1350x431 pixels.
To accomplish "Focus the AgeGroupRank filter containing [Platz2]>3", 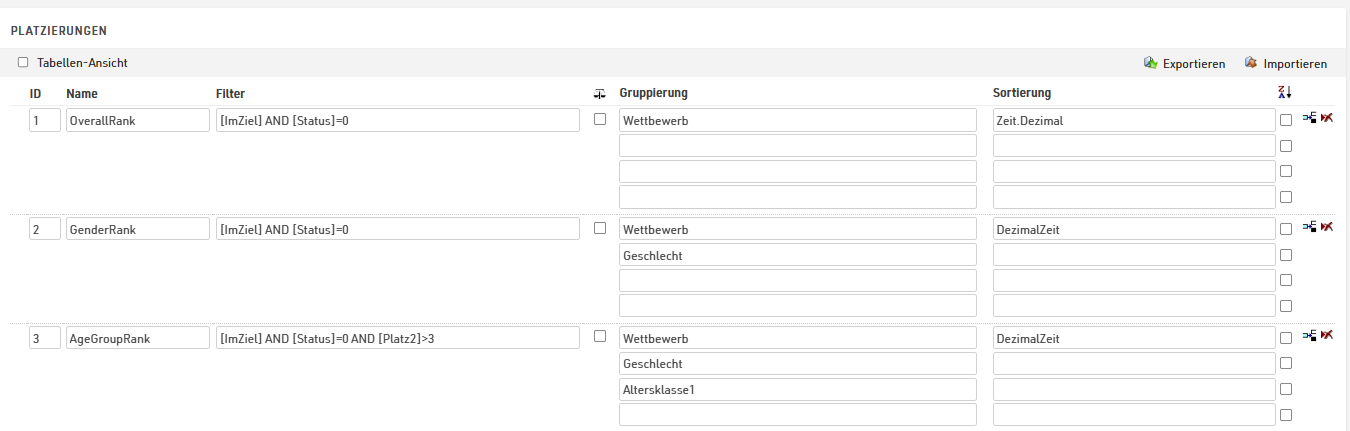I will tap(397, 338).
